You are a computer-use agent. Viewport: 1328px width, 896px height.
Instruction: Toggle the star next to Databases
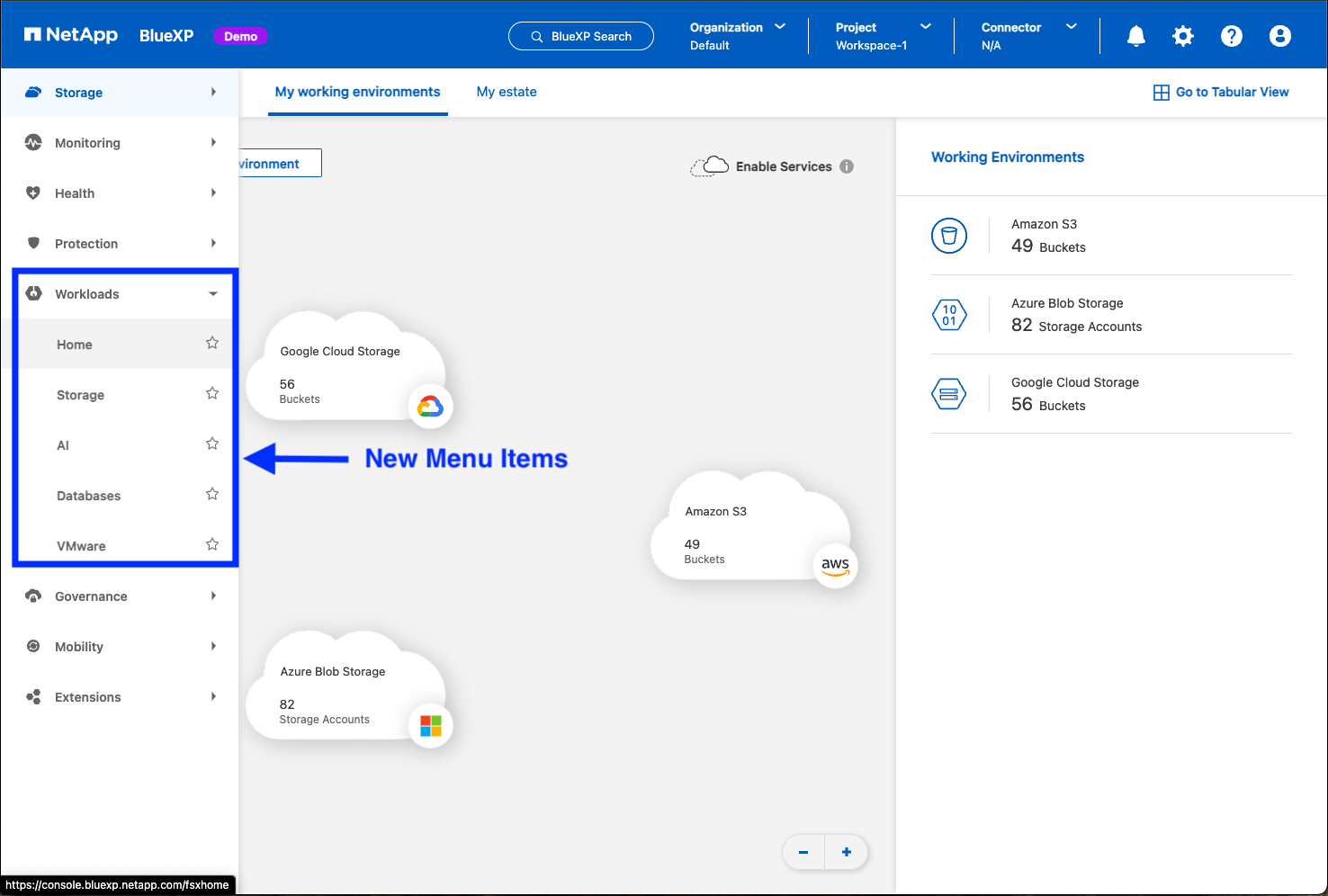212,494
